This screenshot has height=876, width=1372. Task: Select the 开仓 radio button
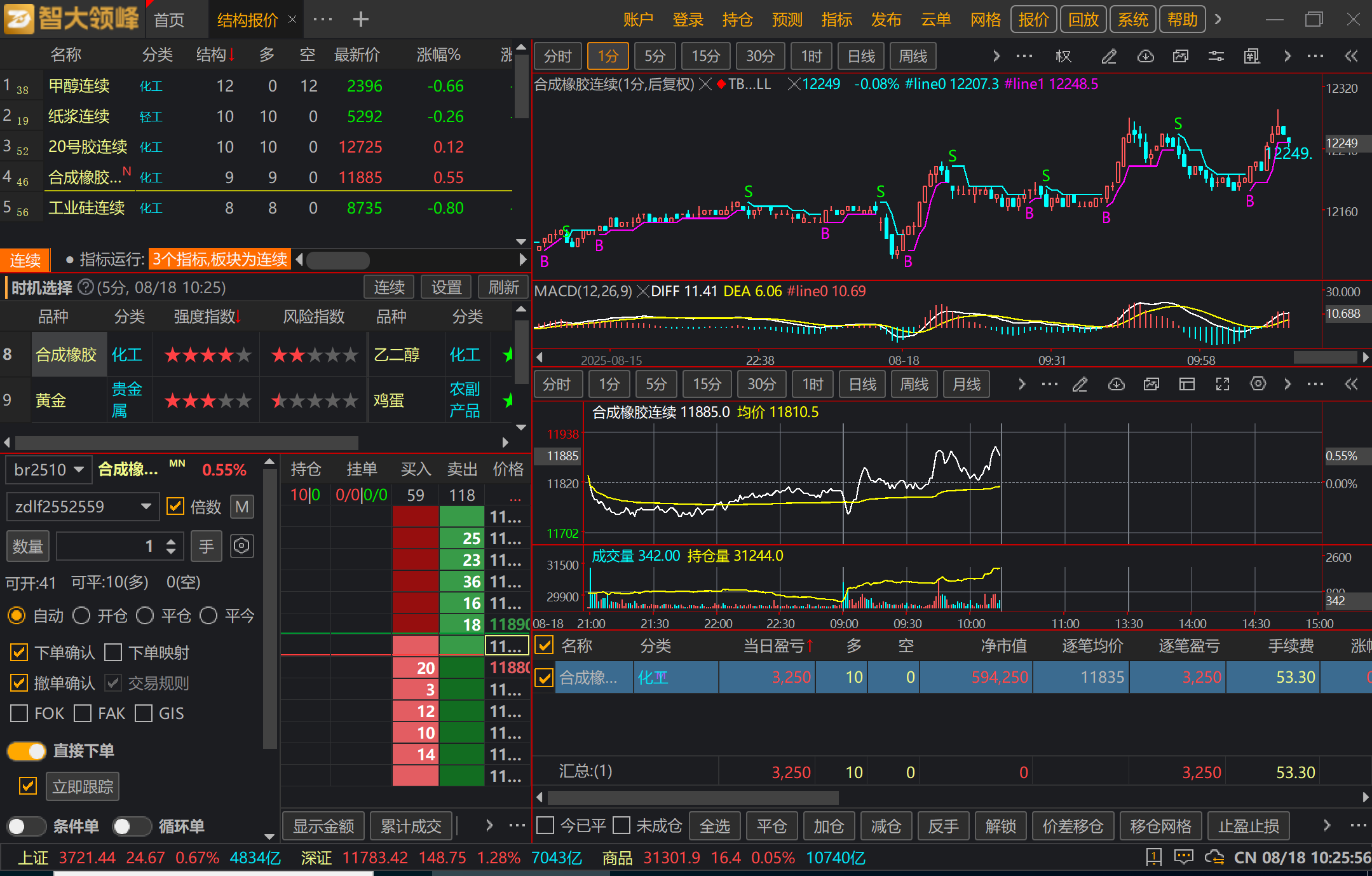(x=81, y=615)
